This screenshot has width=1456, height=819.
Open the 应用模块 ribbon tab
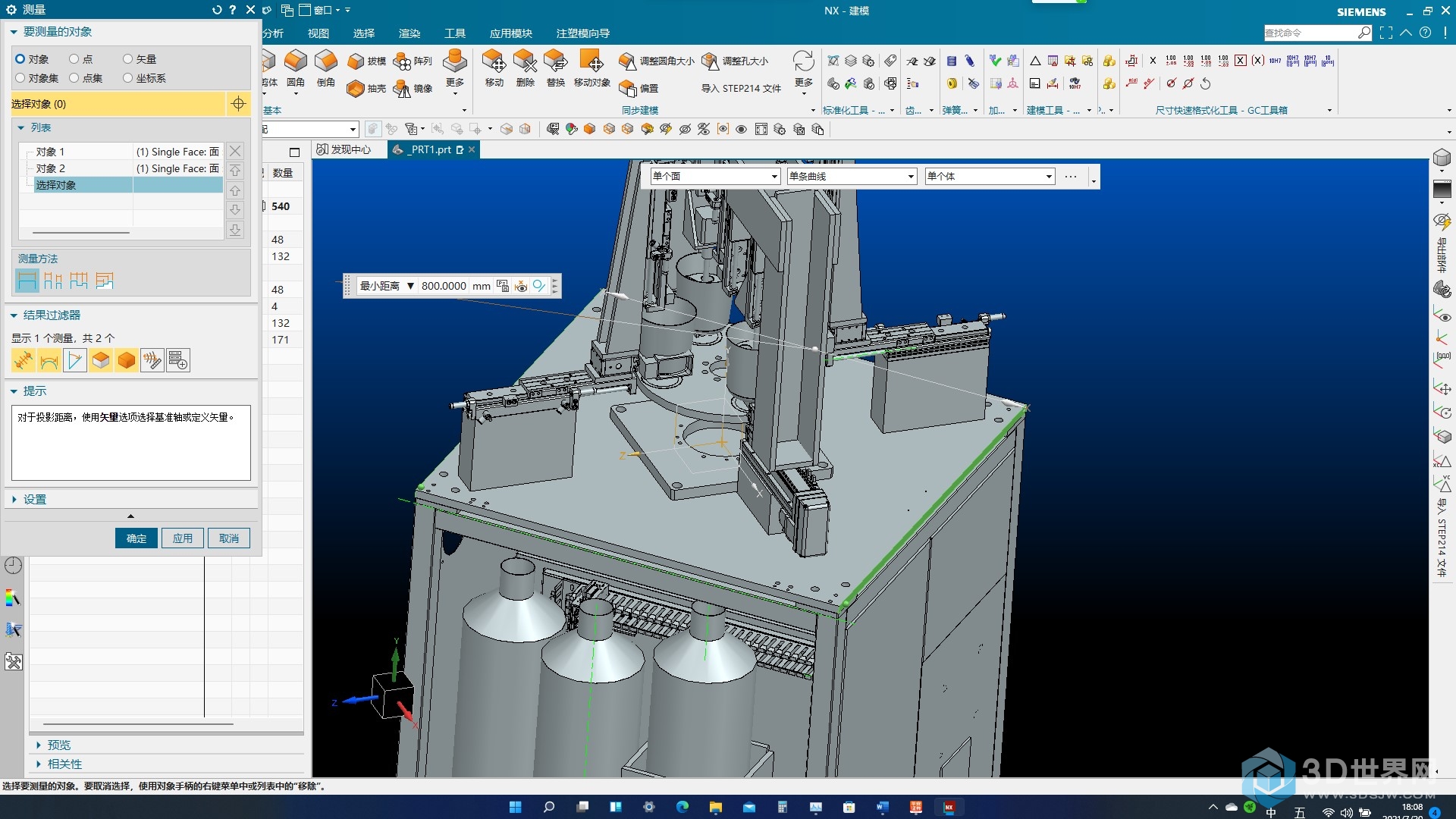tap(511, 33)
